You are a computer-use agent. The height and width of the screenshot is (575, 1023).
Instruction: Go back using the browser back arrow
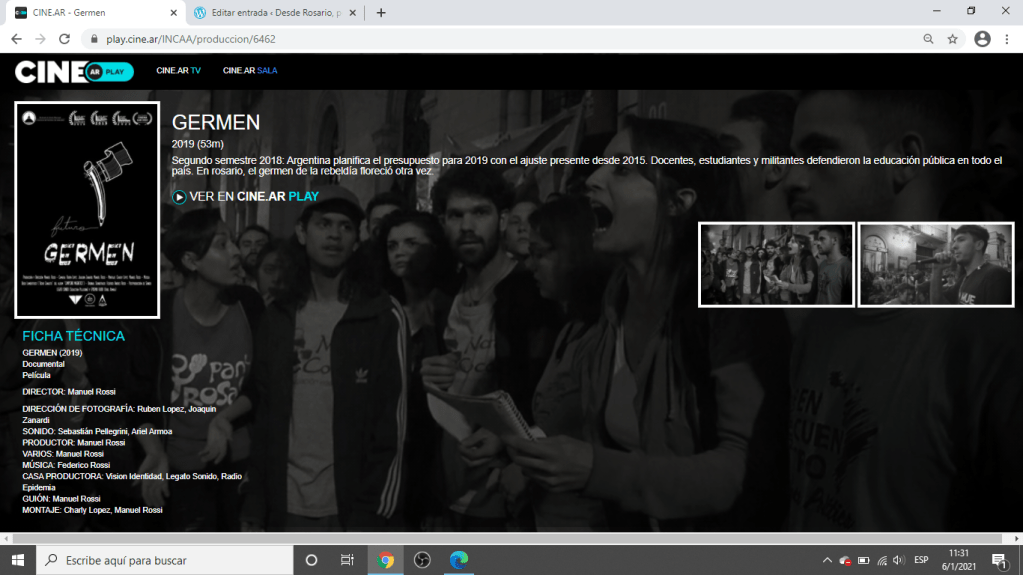point(16,39)
